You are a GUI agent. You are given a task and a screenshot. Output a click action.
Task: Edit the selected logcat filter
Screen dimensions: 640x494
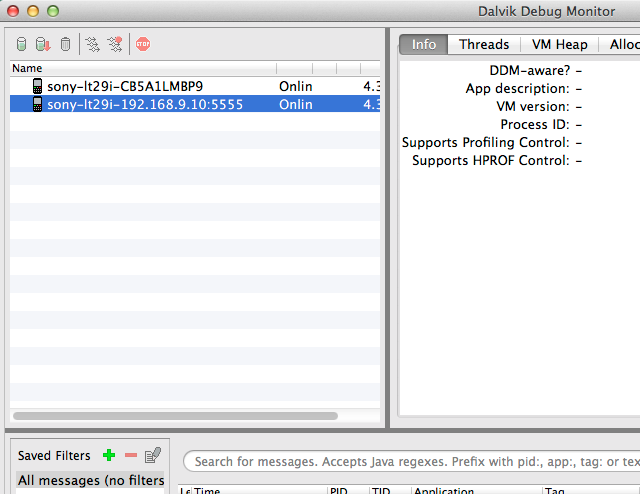153,456
